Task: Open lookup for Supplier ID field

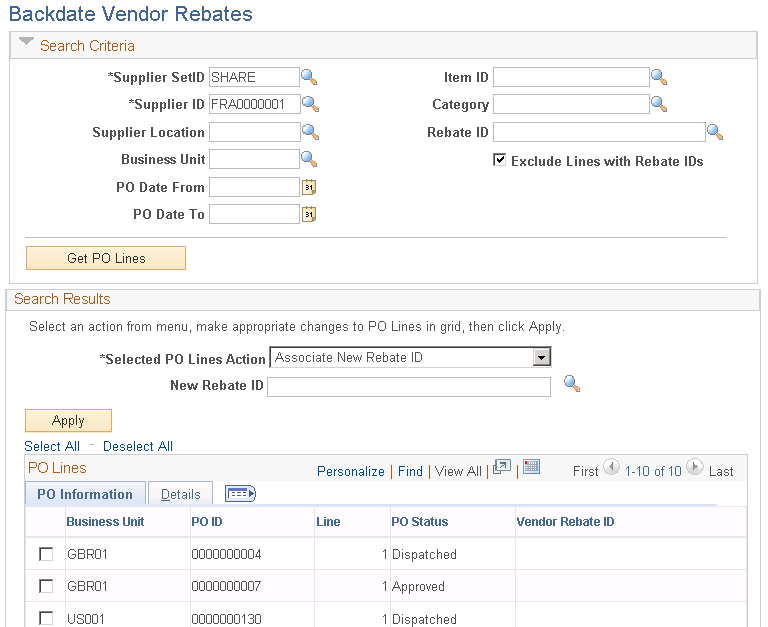Action: [x=311, y=104]
